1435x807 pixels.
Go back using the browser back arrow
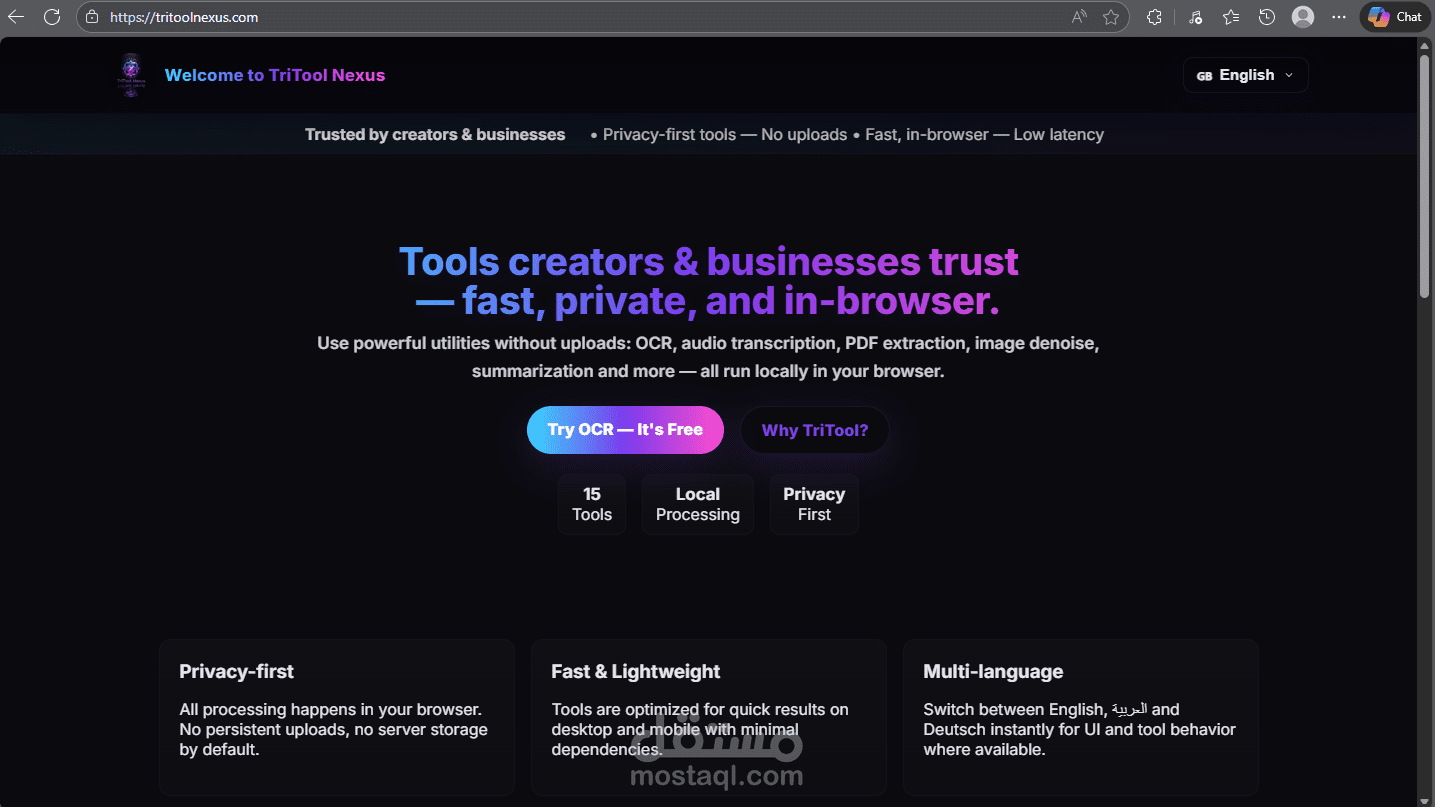click(x=16, y=17)
